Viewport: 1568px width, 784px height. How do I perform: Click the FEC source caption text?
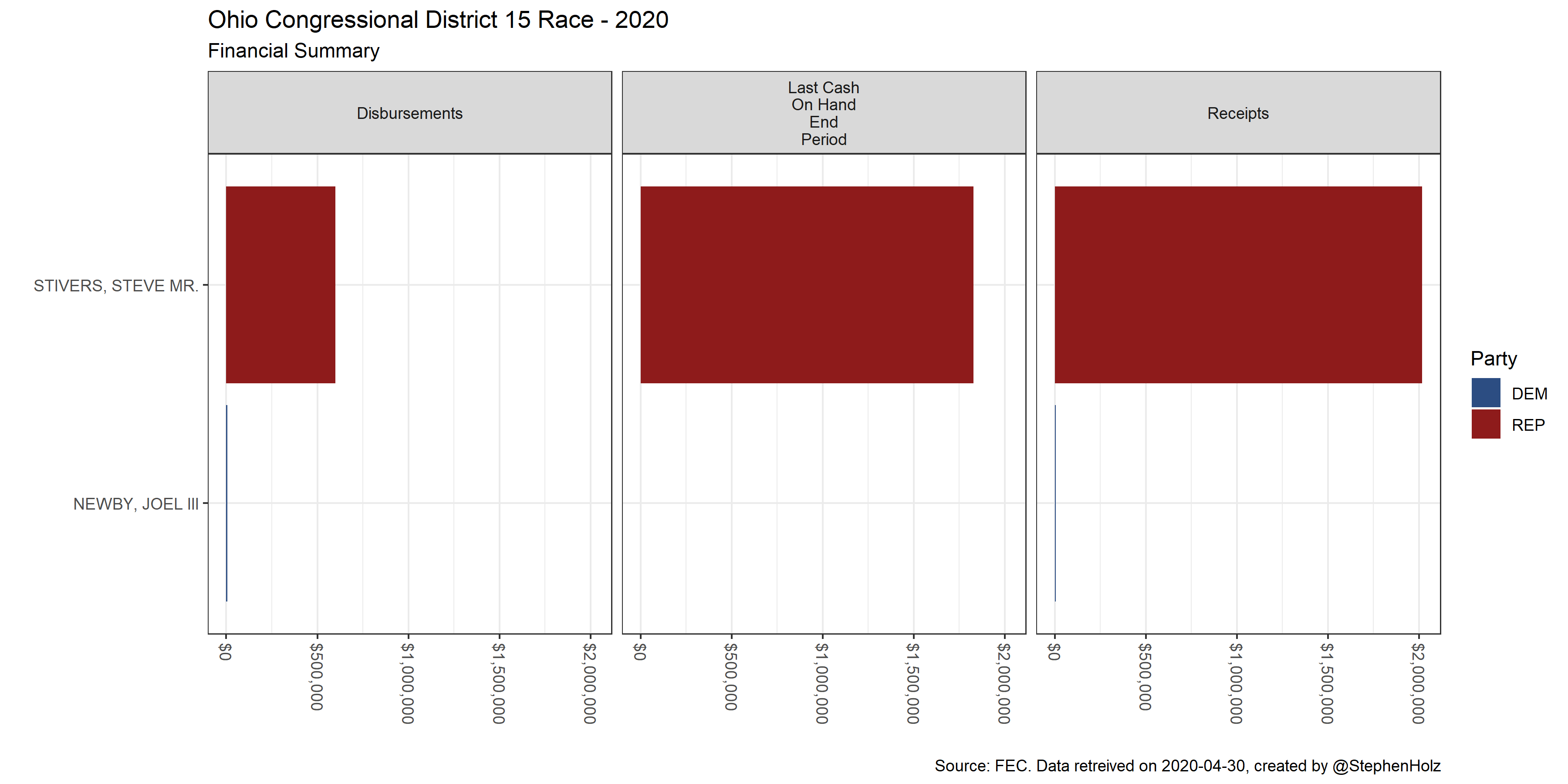(x=1187, y=765)
